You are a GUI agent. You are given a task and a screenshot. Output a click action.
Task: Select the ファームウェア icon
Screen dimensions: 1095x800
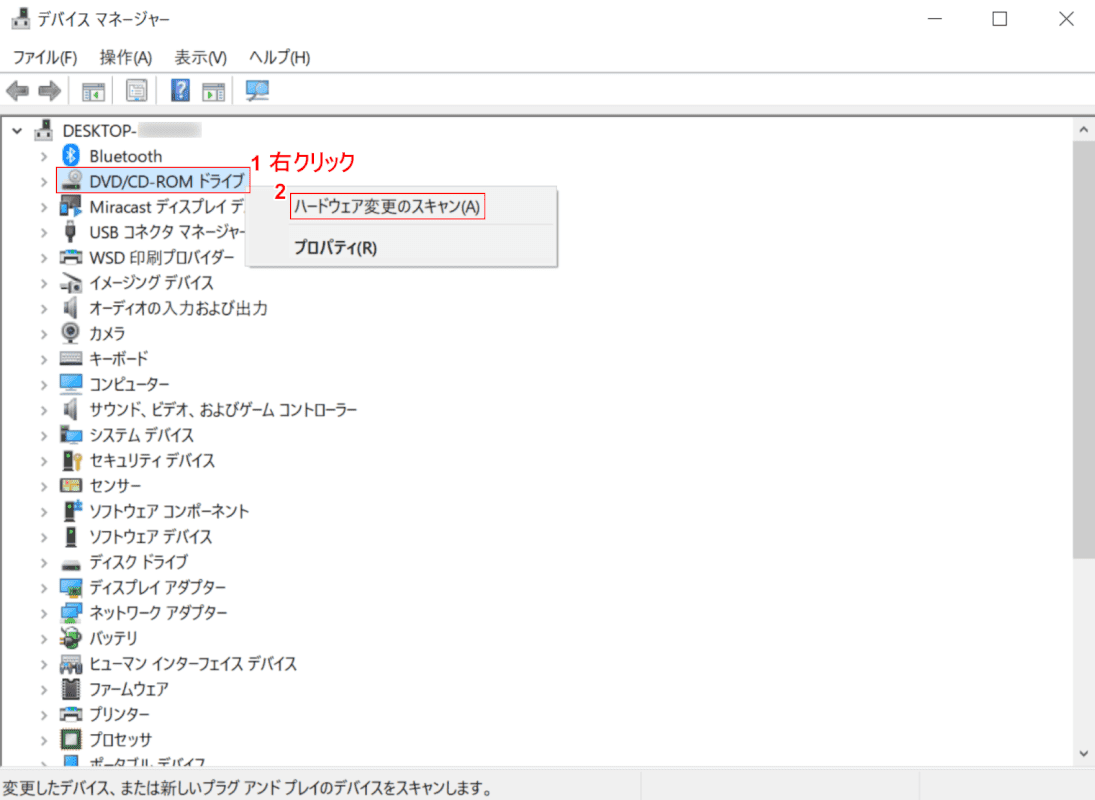(71, 689)
